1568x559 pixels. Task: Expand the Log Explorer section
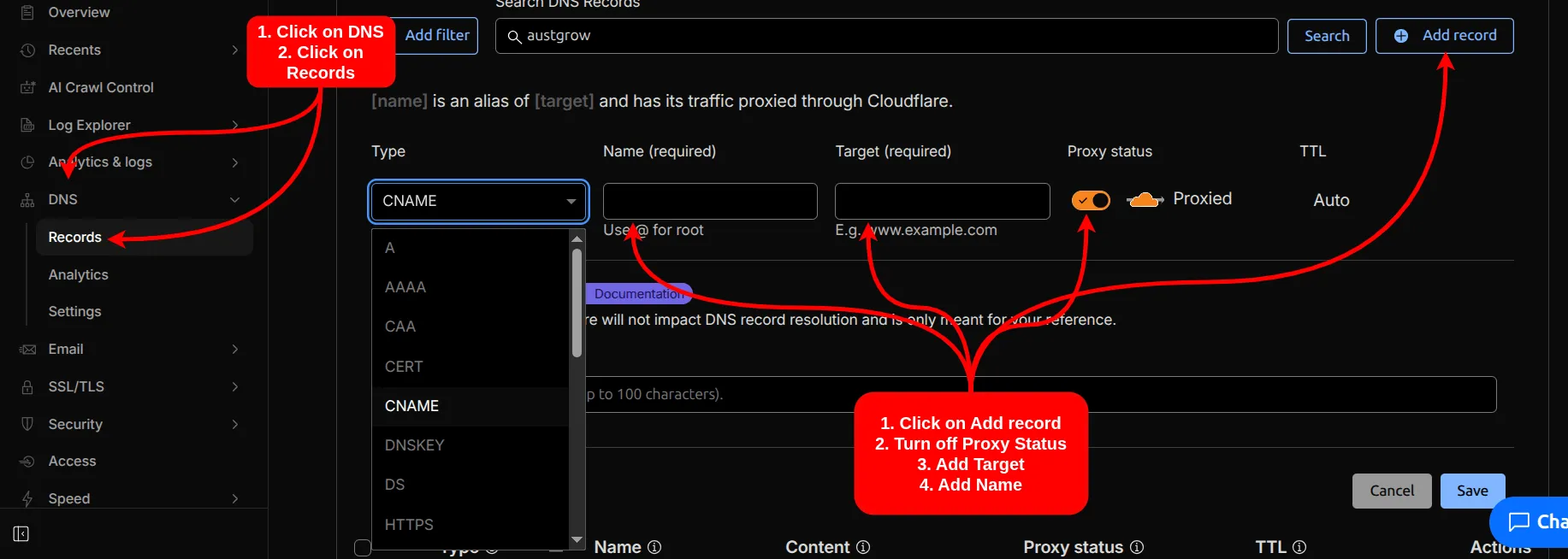[235, 125]
